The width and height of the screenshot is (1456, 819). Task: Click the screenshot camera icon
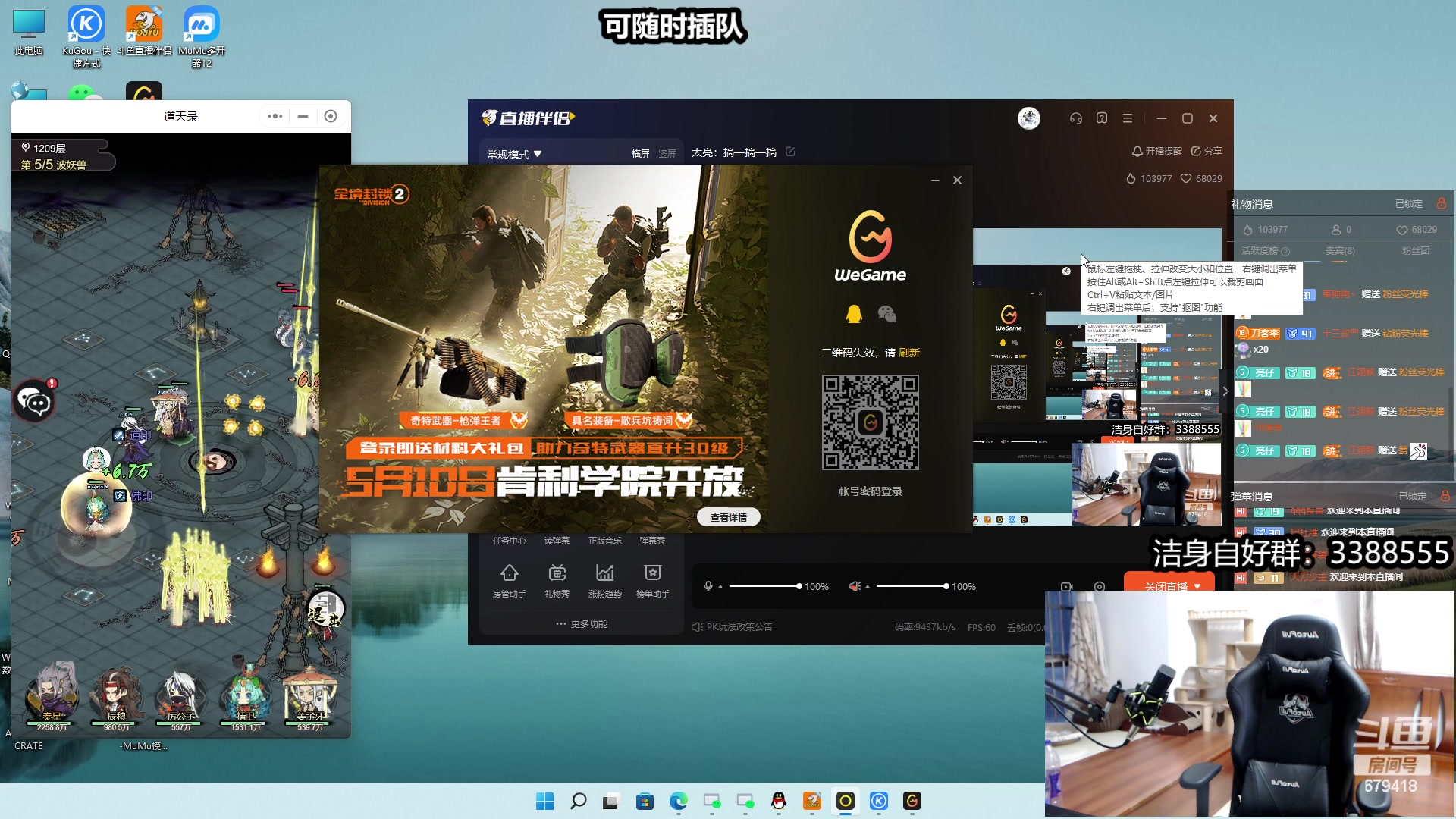[x=1100, y=586]
